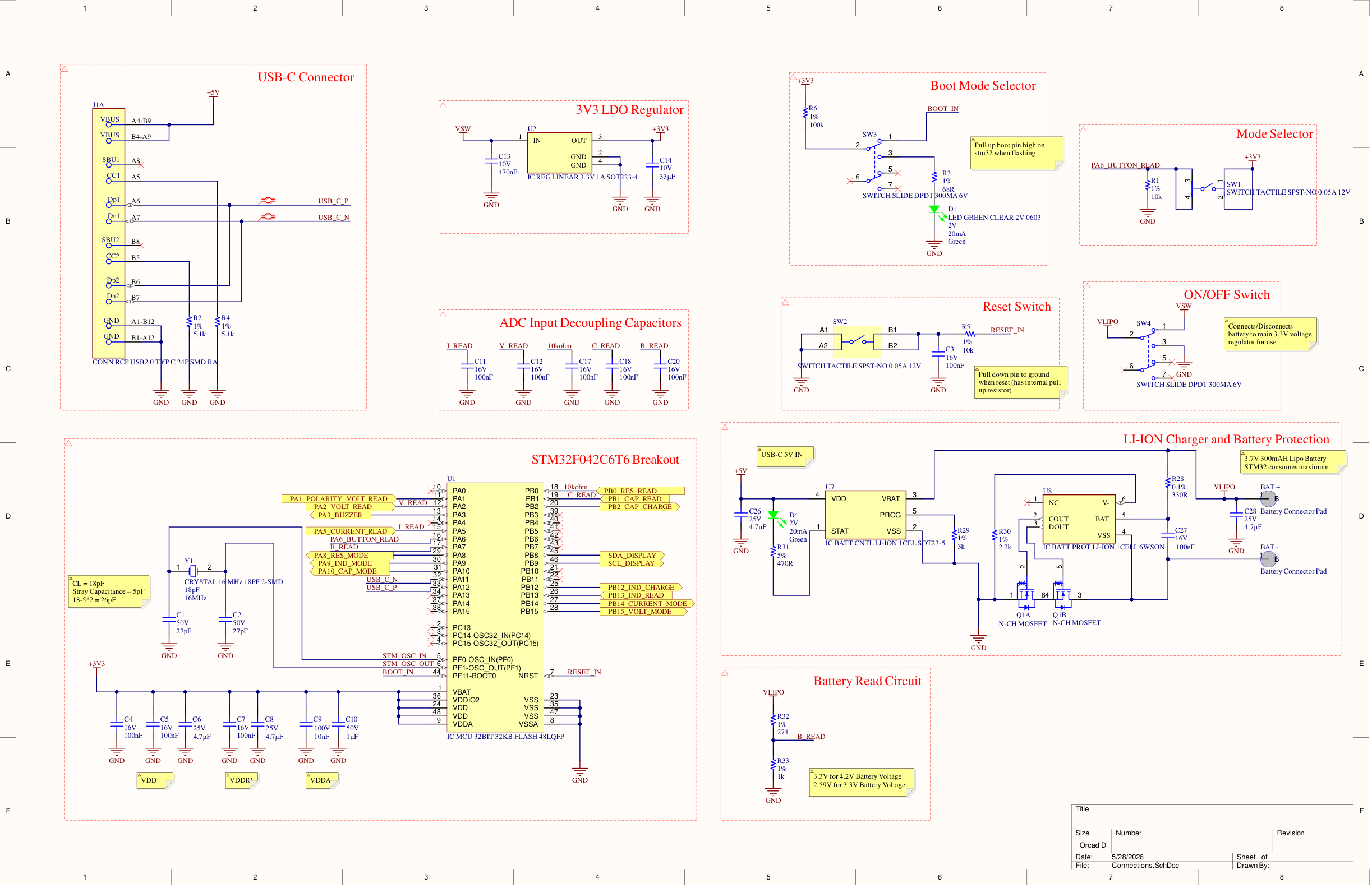Click the 'Pull down pin to ground' note
The width and height of the screenshot is (1372, 888).
(x=1021, y=383)
